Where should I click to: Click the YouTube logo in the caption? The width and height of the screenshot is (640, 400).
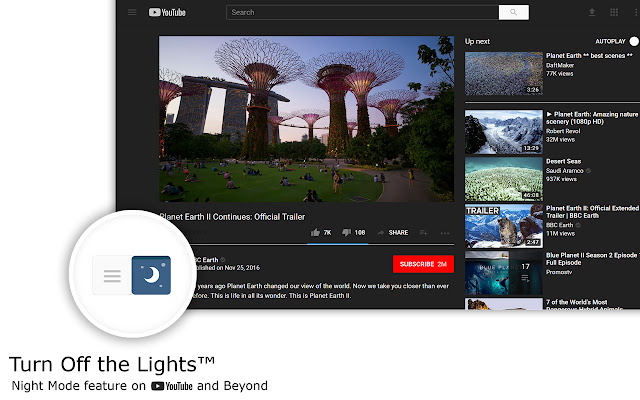pyautogui.click(x=171, y=386)
